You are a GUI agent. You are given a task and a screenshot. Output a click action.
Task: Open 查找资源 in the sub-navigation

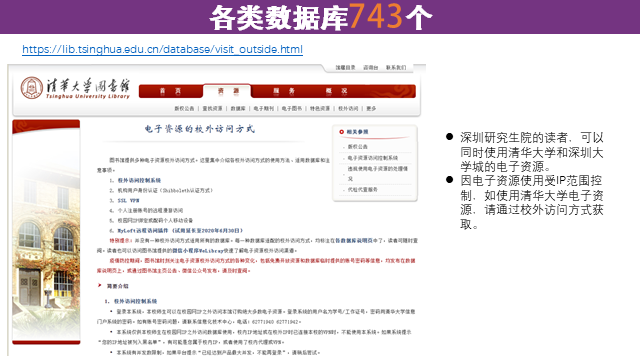(x=212, y=109)
